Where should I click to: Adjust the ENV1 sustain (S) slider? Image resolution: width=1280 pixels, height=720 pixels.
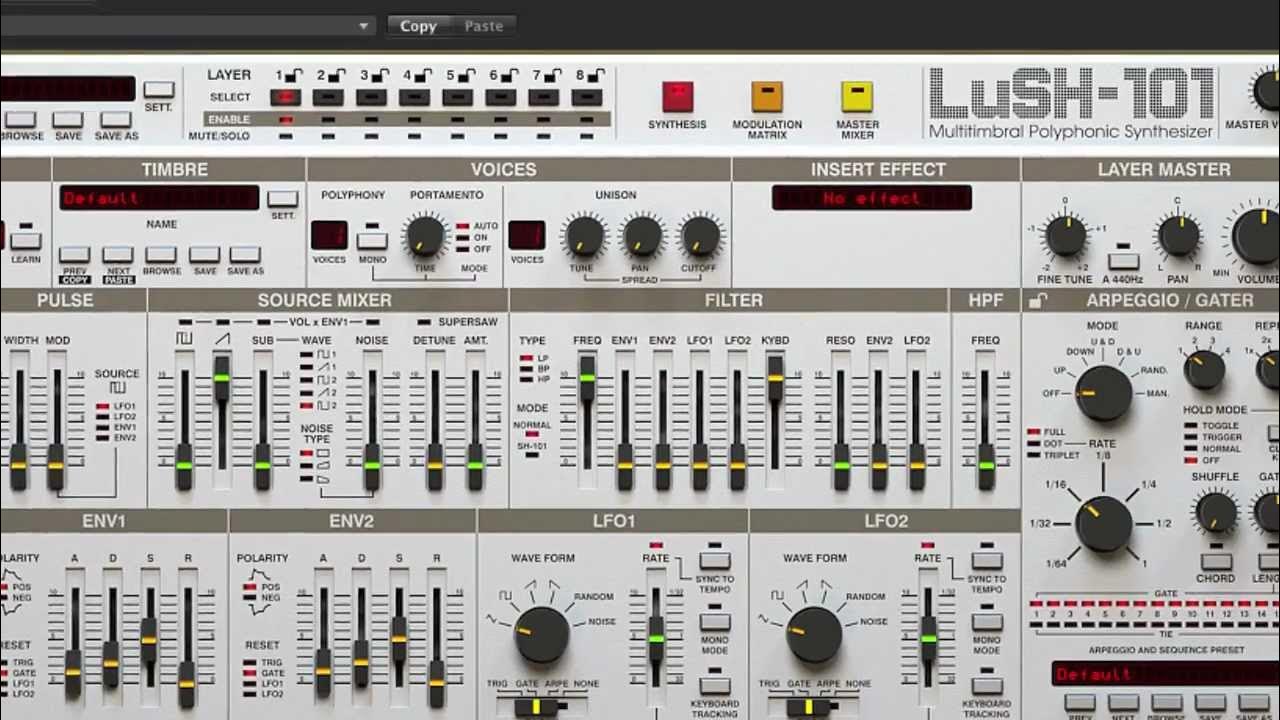tap(148, 637)
